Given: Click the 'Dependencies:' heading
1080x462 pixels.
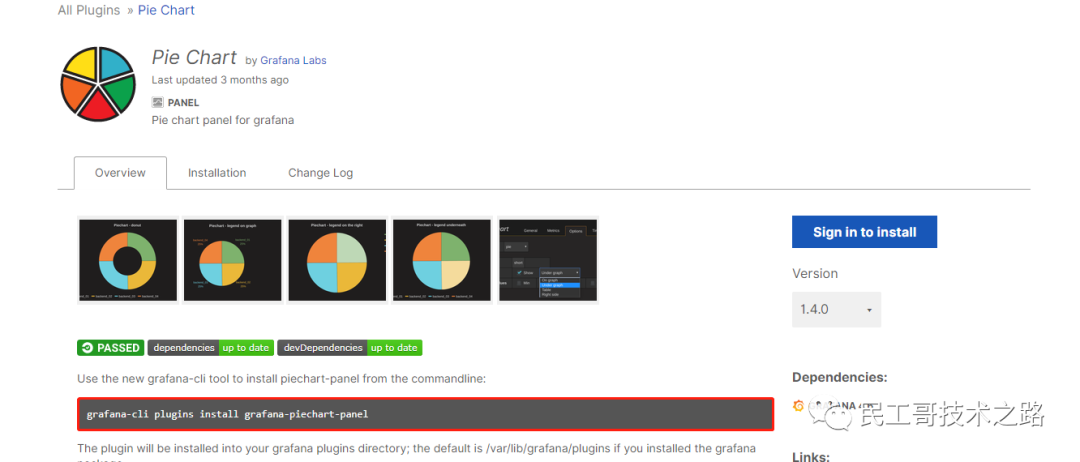Looking at the screenshot, I should pyautogui.click(x=840, y=377).
